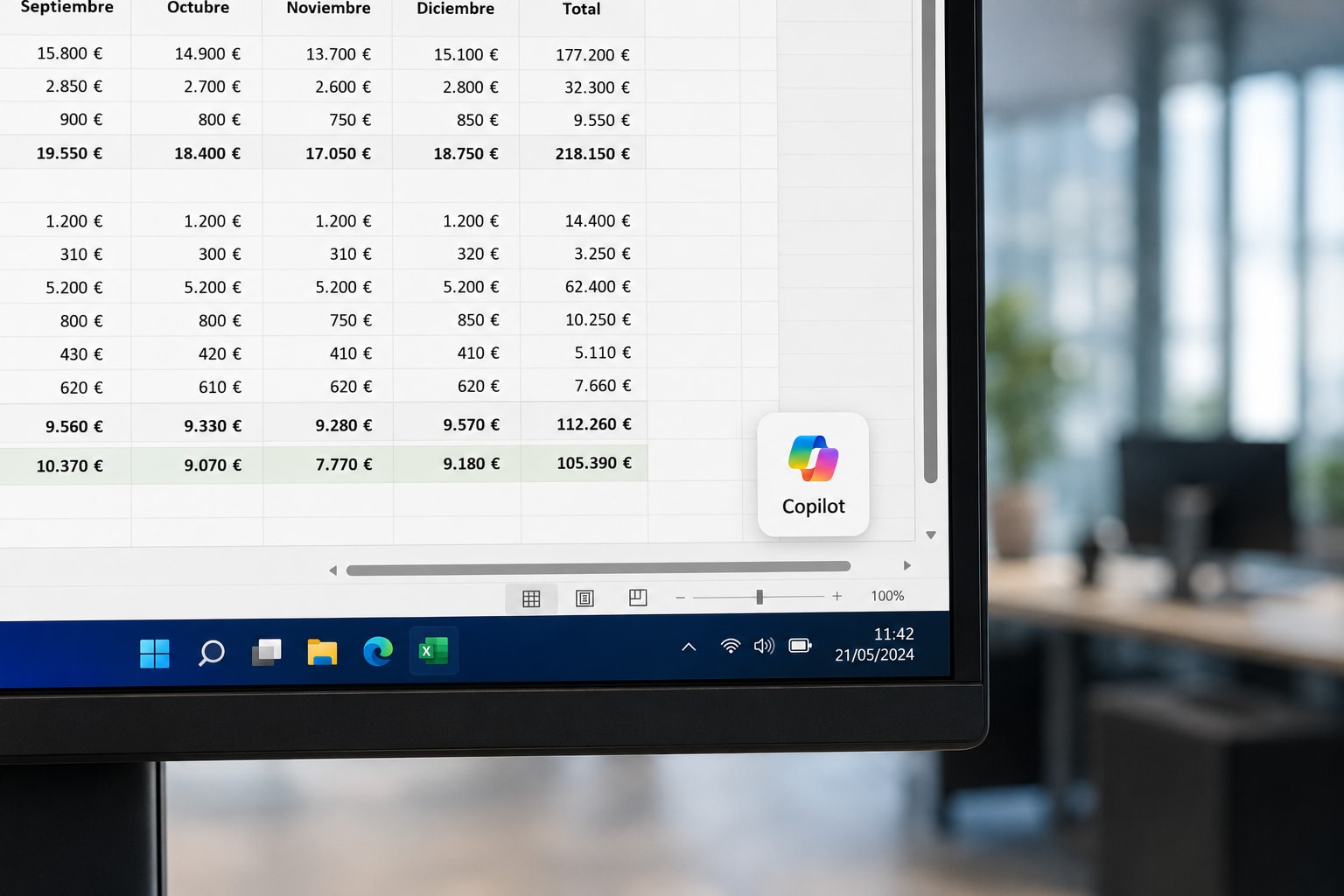
Task: Open Microsoft Edge from taskbar
Action: coord(378,651)
